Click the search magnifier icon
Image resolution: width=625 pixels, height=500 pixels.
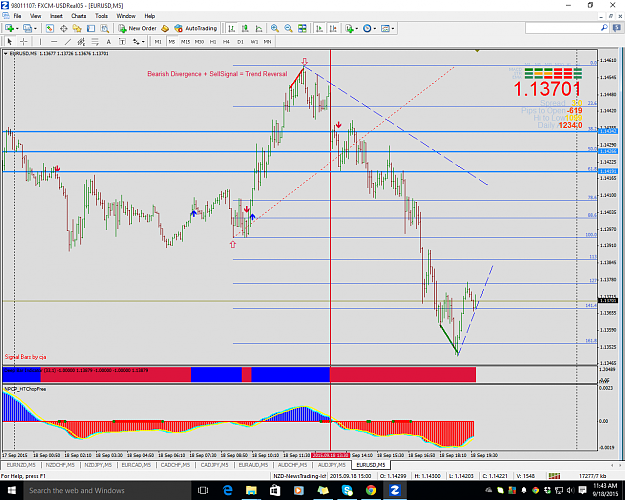[x=604, y=28]
